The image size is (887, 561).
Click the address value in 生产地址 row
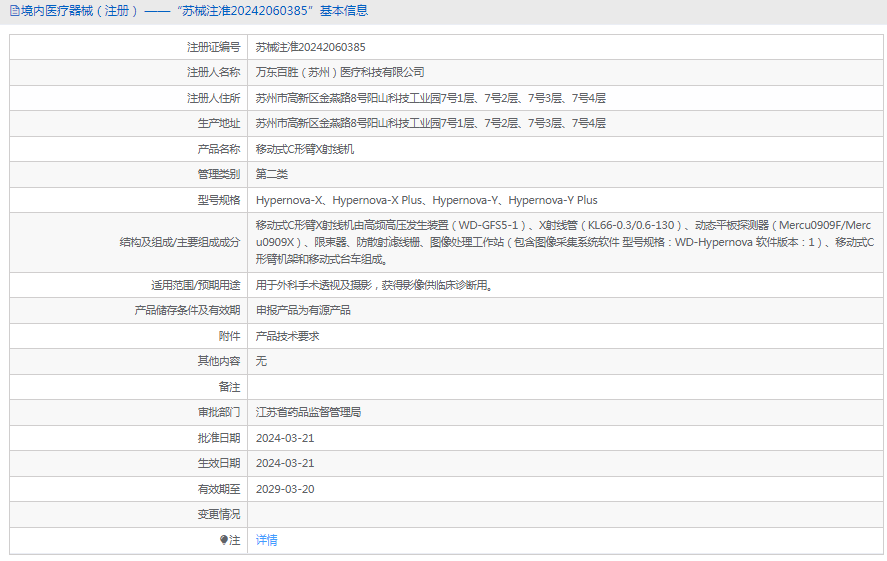pyautogui.click(x=430, y=123)
